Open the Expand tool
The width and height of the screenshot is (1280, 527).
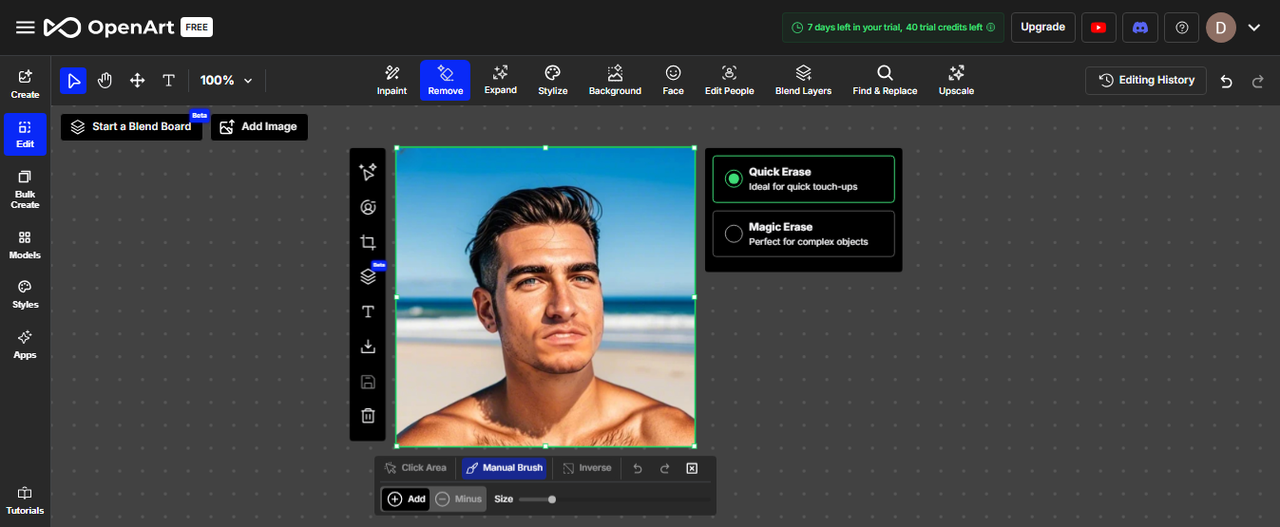500,80
